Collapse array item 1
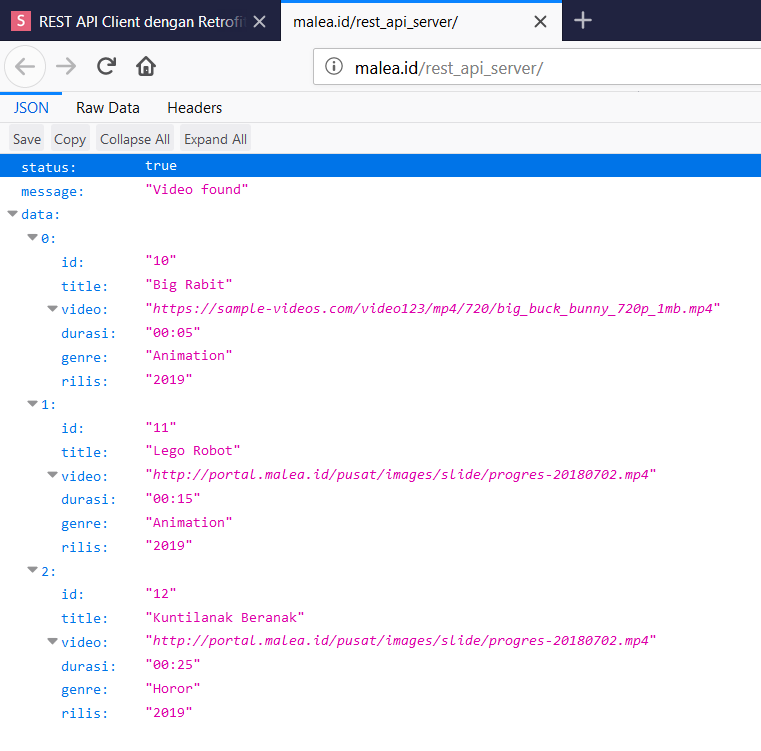 point(33,403)
